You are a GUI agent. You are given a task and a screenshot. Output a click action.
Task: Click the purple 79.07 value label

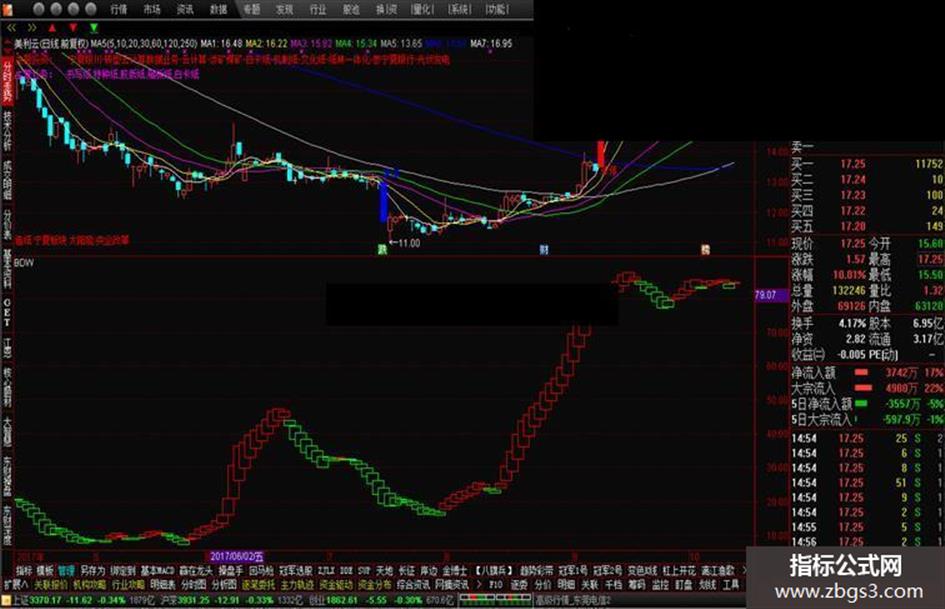click(x=765, y=295)
